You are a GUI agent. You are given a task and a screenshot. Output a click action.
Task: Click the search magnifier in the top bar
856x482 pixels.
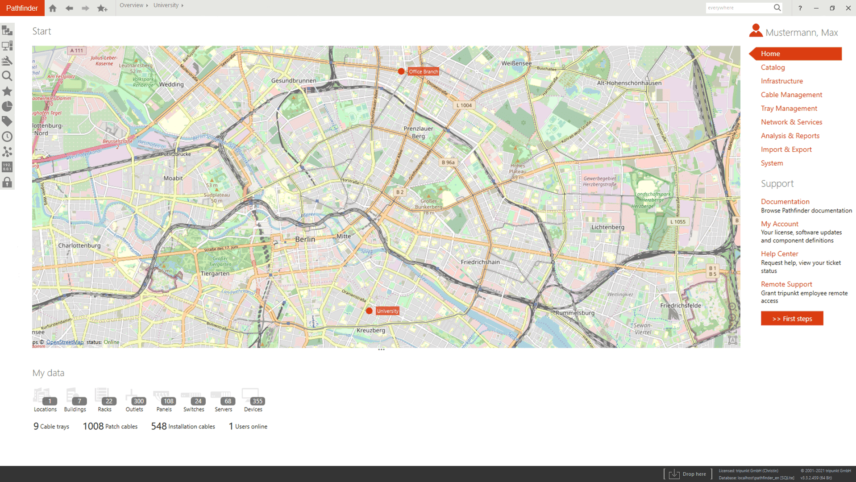tap(777, 8)
